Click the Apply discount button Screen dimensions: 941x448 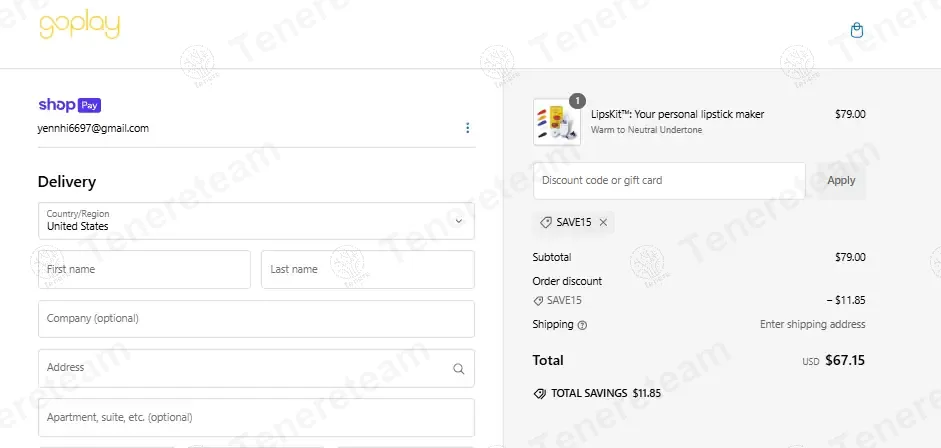pyautogui.click(x=841, y=181)
